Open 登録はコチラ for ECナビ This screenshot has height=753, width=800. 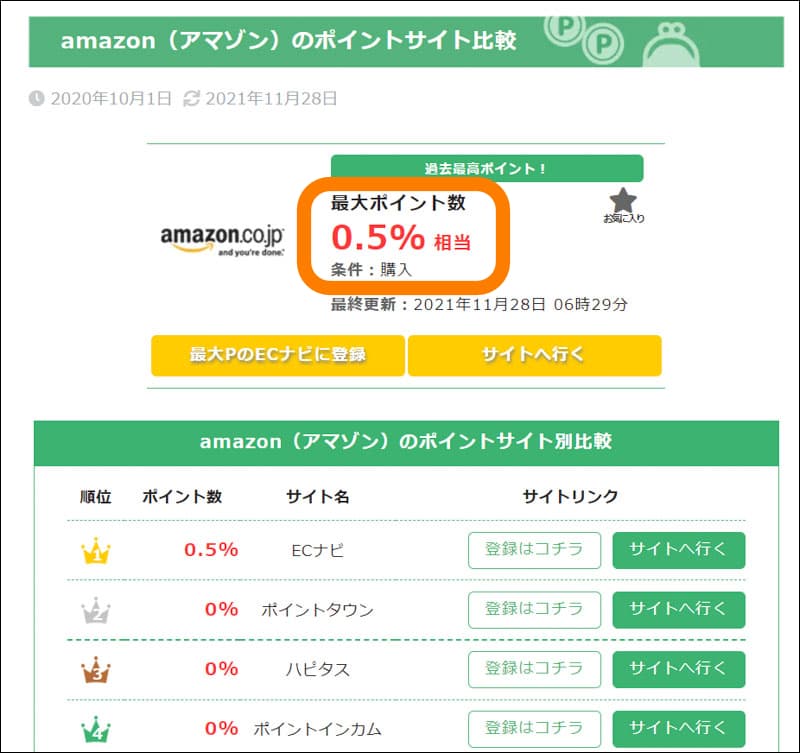(x=534, y=550)
